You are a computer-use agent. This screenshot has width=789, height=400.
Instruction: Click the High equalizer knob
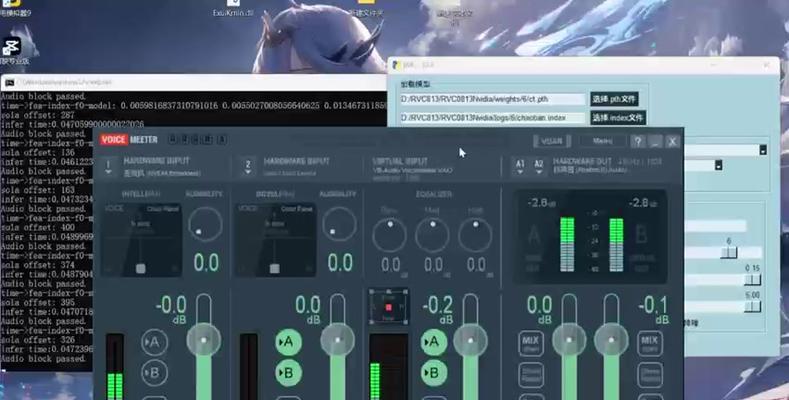click(476, 234)
